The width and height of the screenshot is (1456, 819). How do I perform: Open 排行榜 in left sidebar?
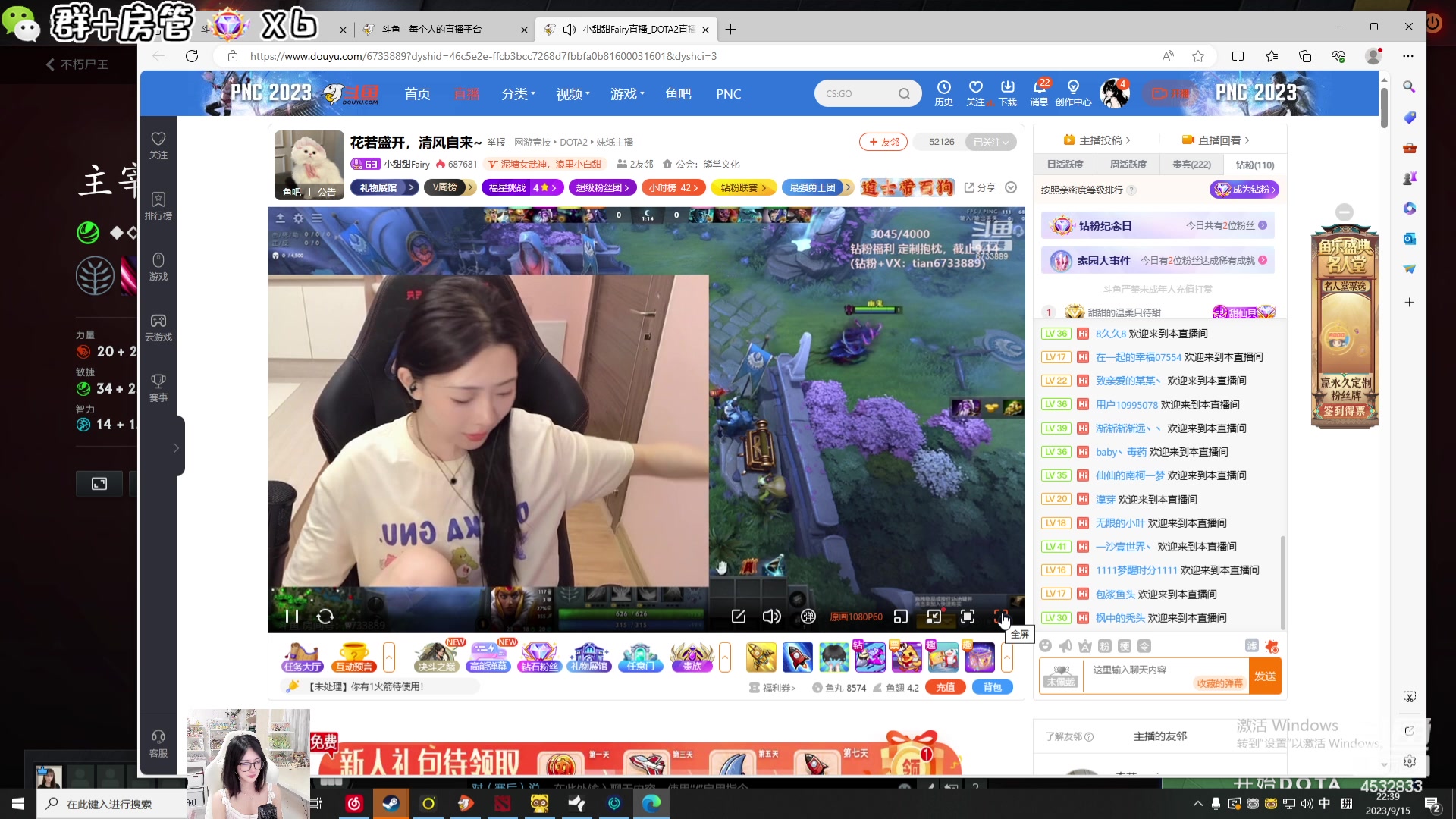point(158,206)
